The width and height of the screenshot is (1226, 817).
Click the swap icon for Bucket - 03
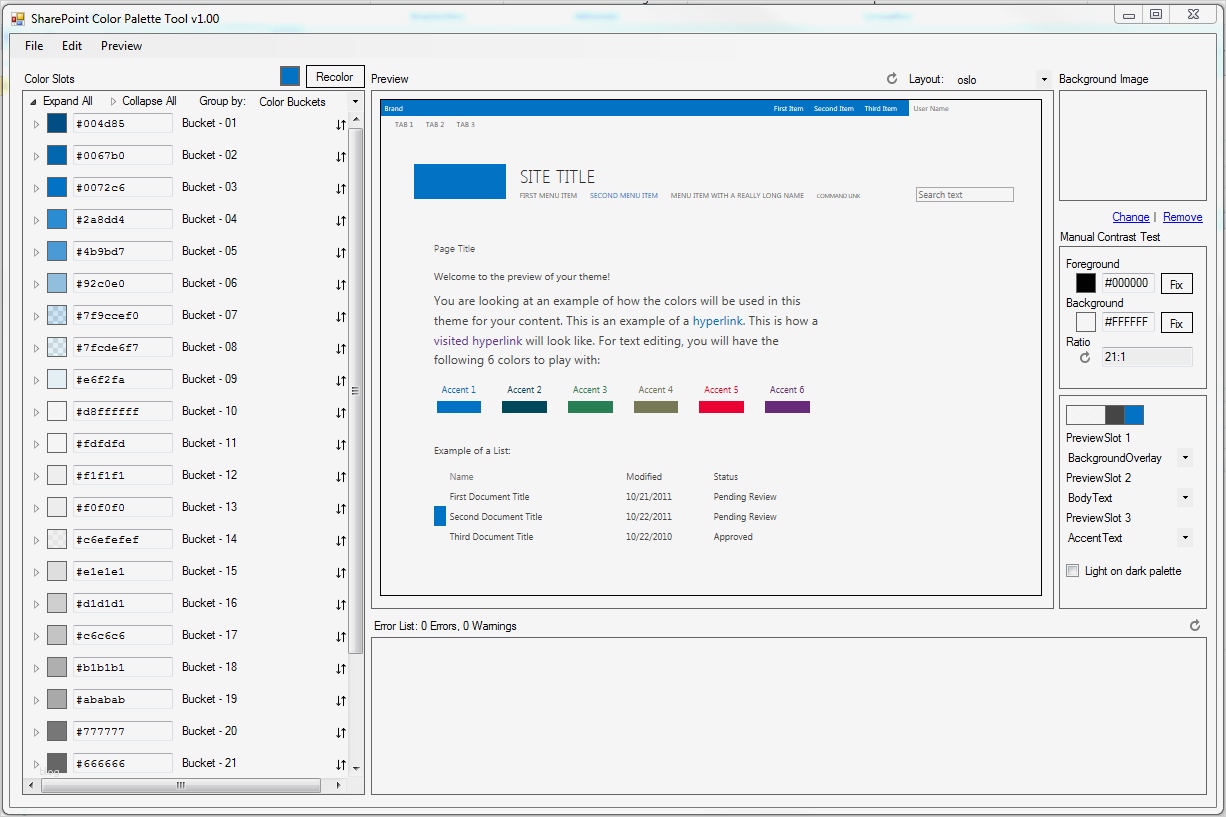pyautogui.click(x=340, y=189)
